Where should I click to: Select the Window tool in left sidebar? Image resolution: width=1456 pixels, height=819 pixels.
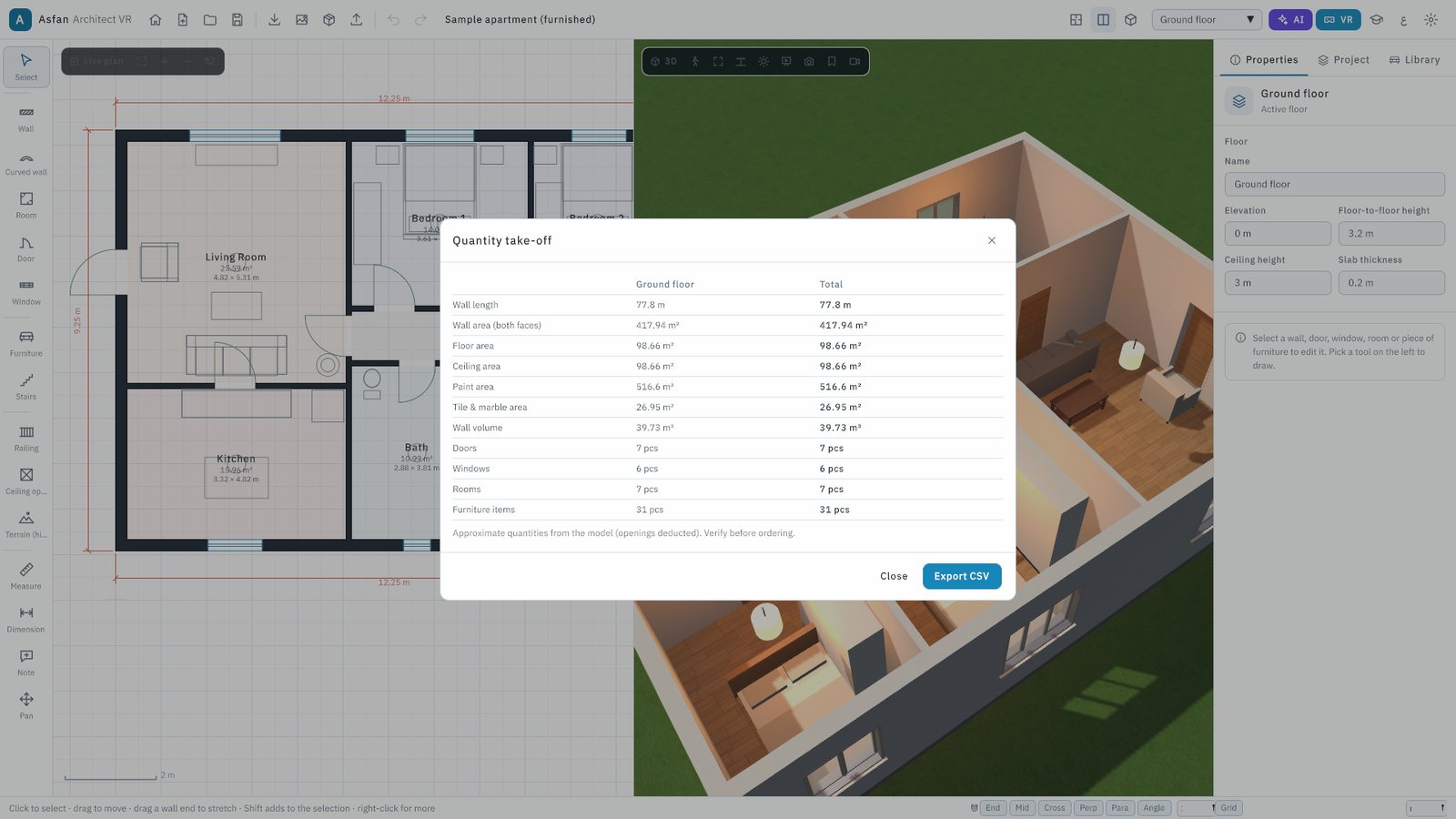tap(26, 291)
